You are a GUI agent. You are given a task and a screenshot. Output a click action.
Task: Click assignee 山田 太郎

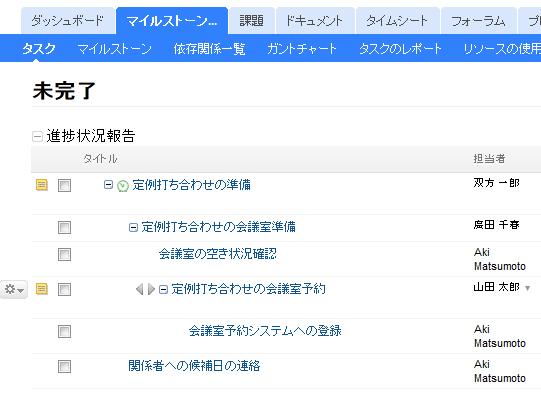pyautogui.click(x=496, y=287)
